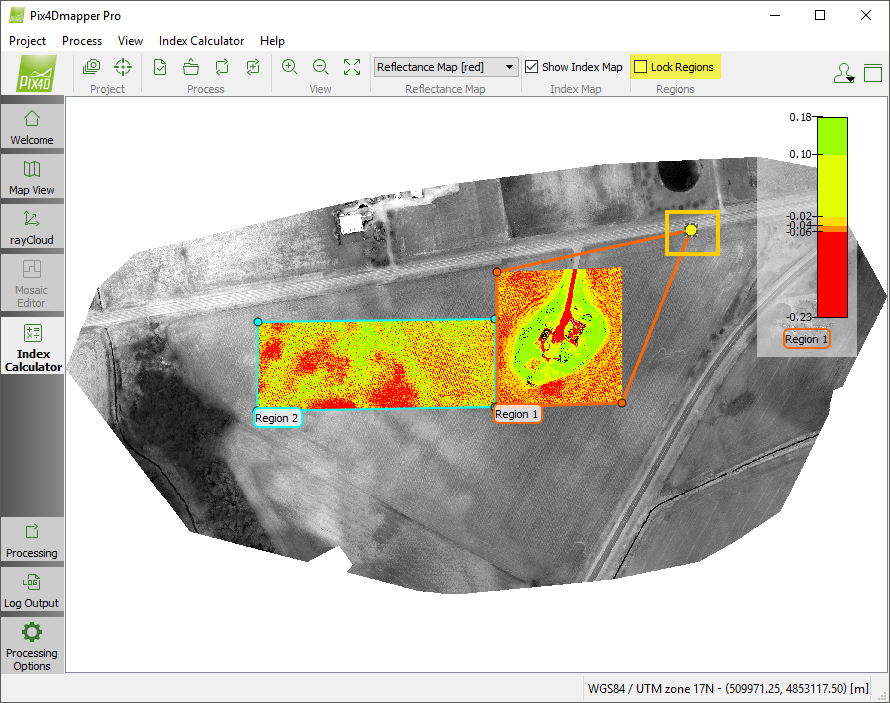
Task: Click the red band of color legend
Action: click(x=832, y=275)
